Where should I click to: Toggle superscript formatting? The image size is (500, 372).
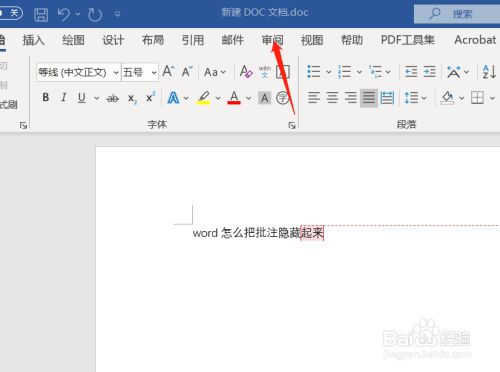tap(151, 97)
